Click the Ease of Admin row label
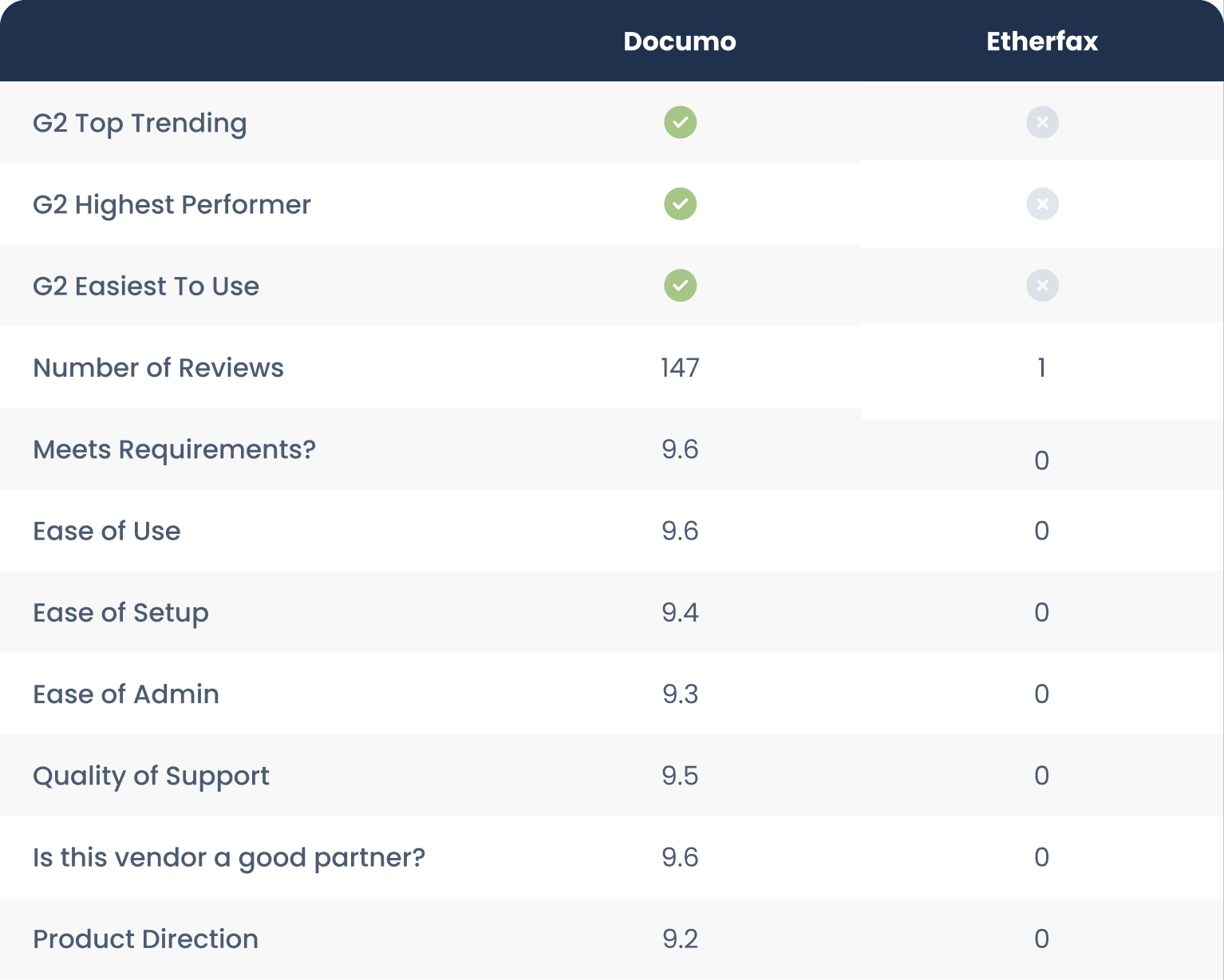This screenshot has width=1224, height=980. [x=126, y=694]
